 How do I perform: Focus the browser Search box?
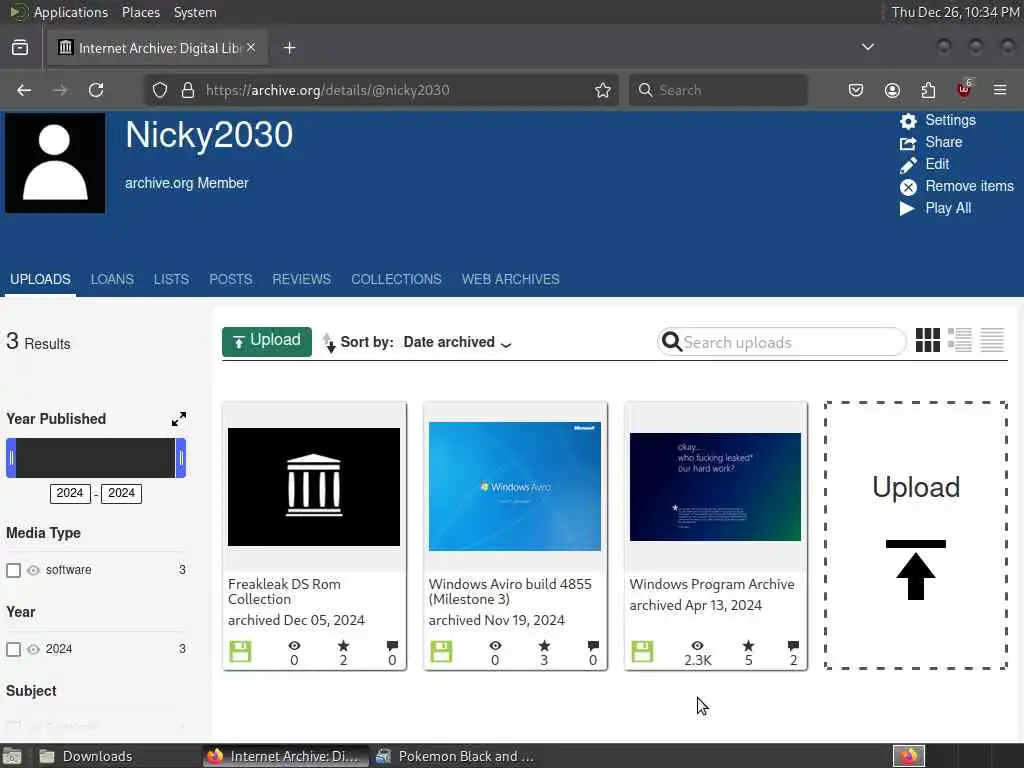(718, 90)
